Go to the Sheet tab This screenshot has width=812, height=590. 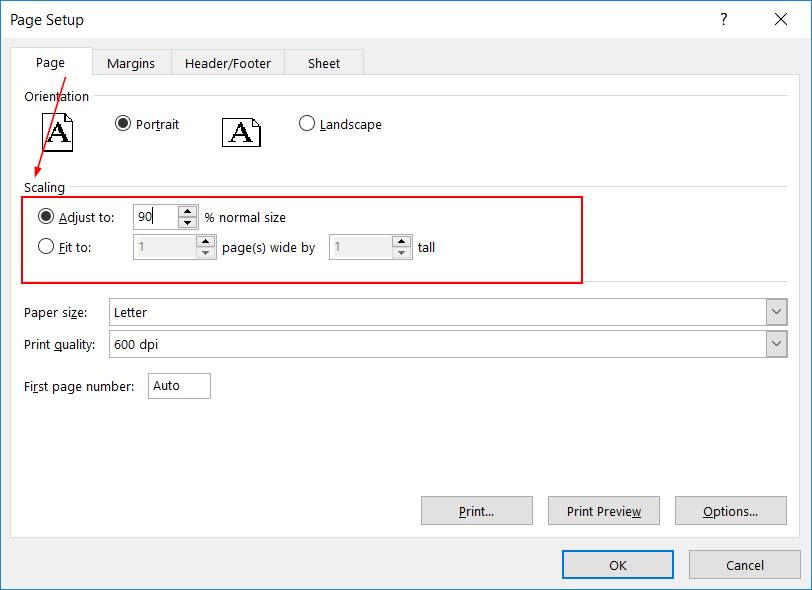(x=324, y=63)
